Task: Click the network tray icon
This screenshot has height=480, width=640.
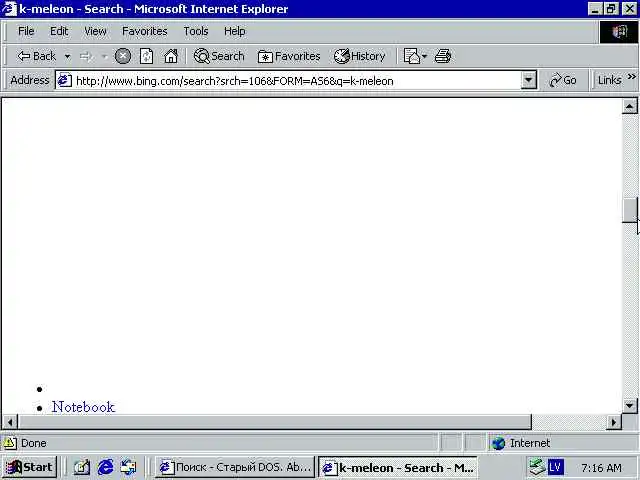Action: [x=537, y=467]
